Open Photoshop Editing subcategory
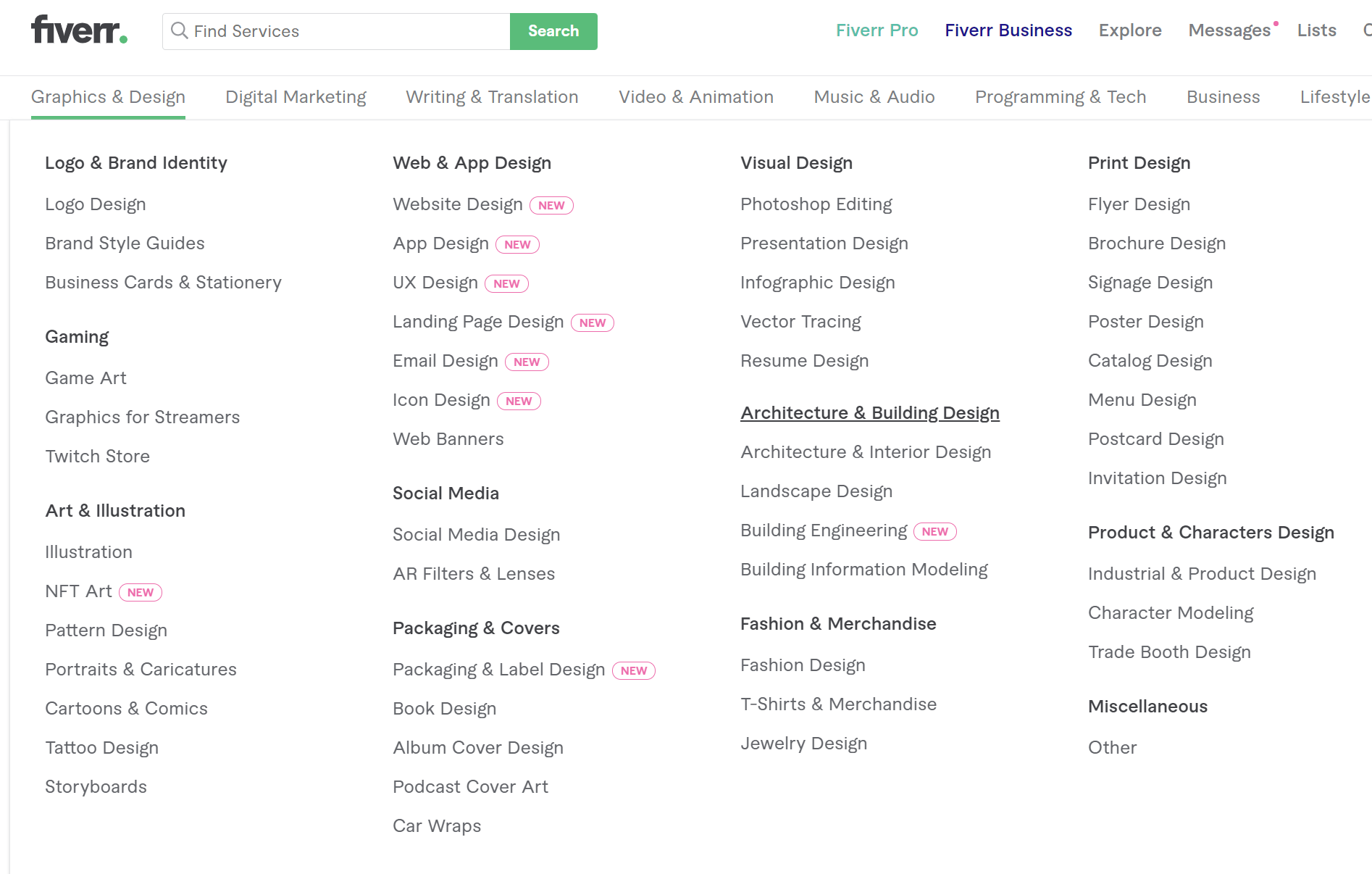Image resolution: width=1372 pixels, height=874 pixels. click(816, 204)
